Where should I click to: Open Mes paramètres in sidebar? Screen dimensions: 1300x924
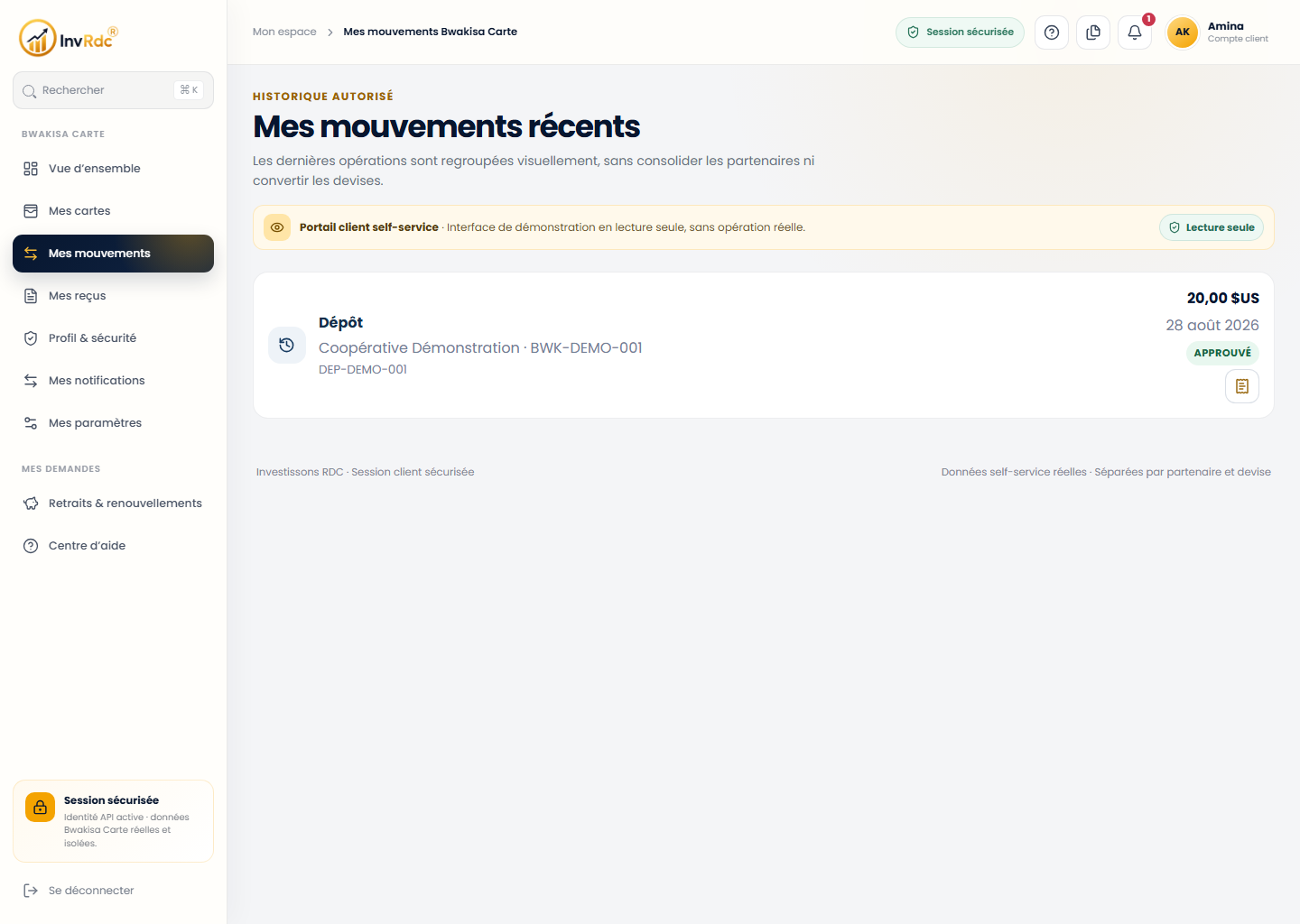tap(113, 423)
